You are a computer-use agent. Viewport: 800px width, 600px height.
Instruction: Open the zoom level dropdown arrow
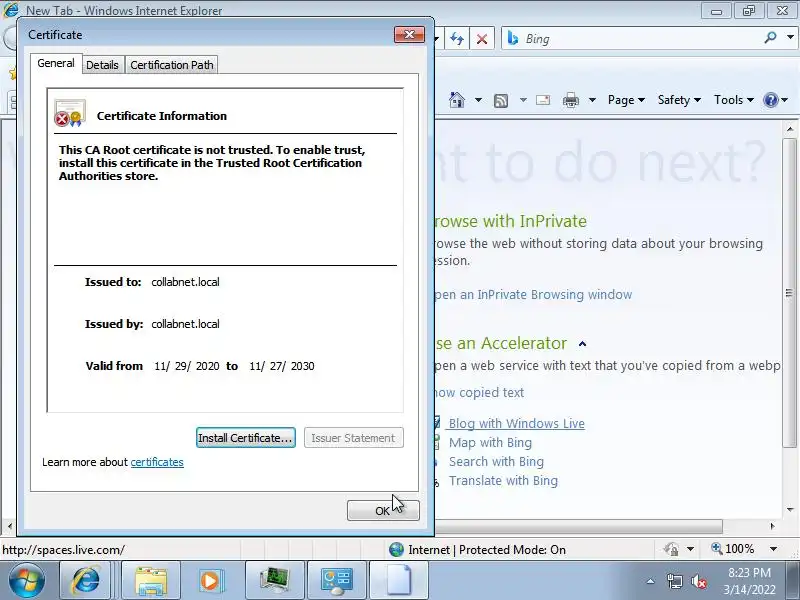pos(773,549)
